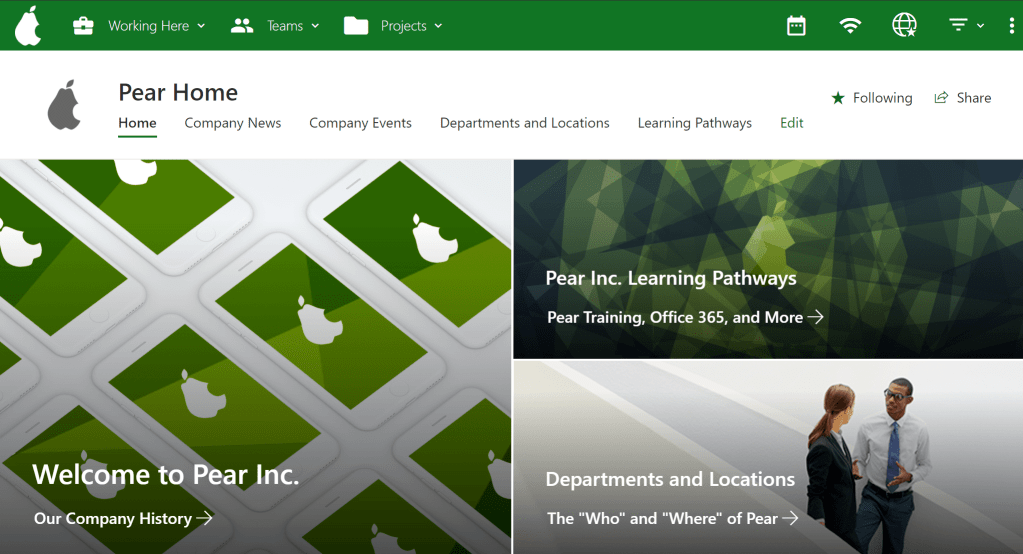Click the globe with star icon

click(x=904, y=25)
